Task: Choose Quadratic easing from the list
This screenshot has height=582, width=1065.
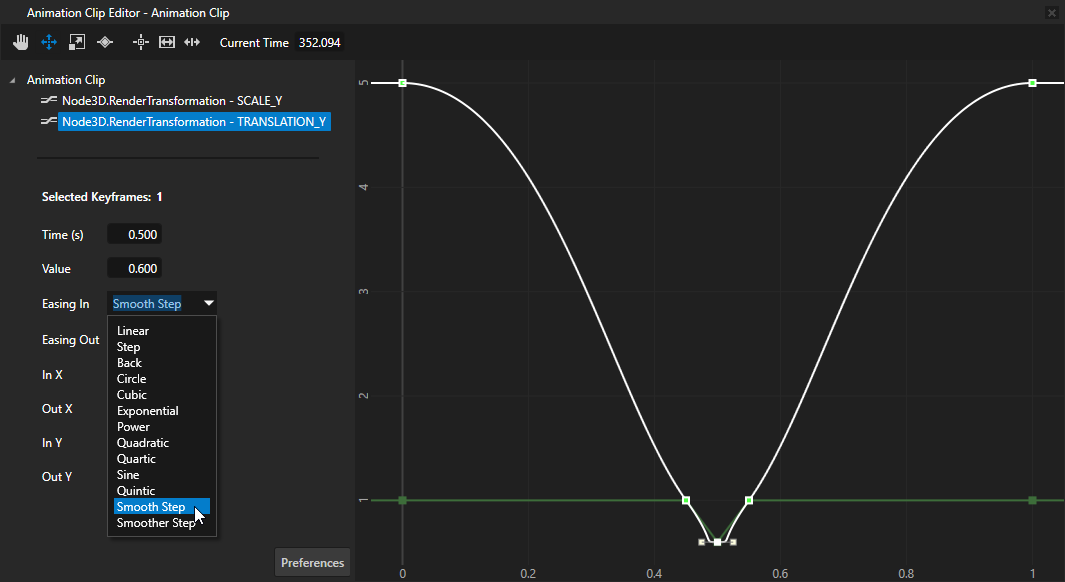Action: 143,442
